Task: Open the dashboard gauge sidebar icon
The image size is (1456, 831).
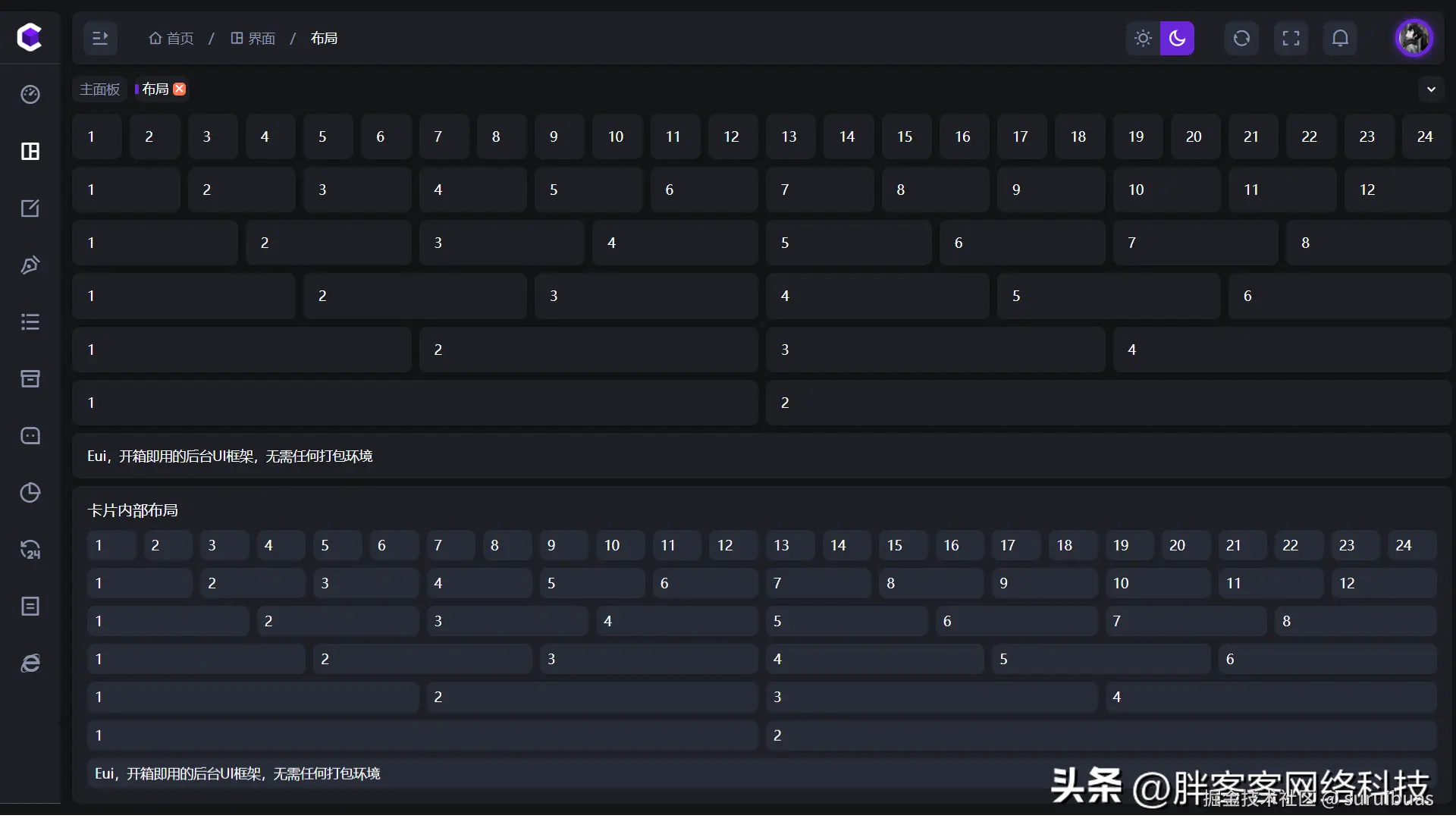Action: pyautogui.click(x=30, y=94)
